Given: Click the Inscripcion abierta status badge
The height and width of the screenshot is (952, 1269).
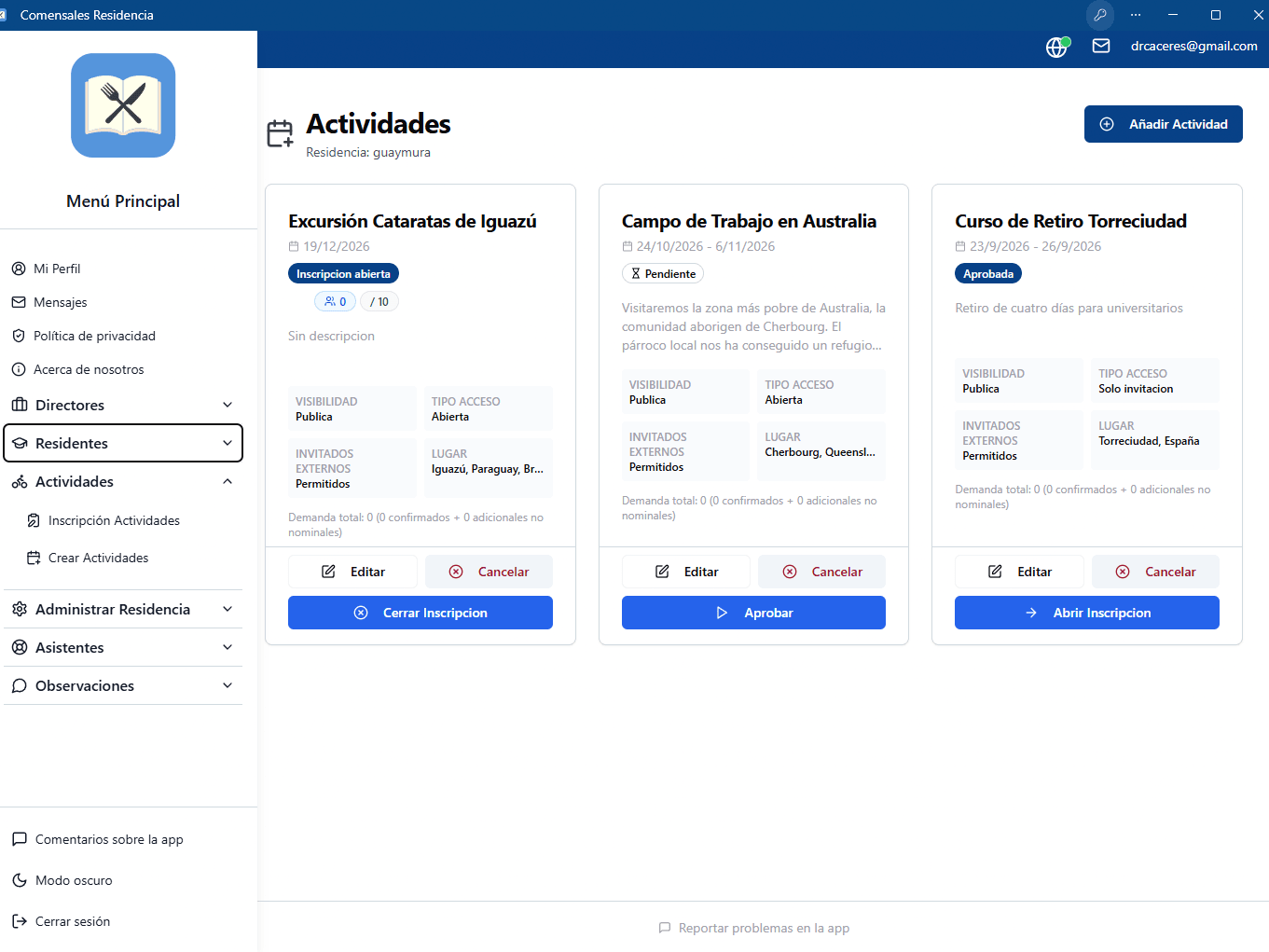Looking at the screenshot, I should (343, 273).
